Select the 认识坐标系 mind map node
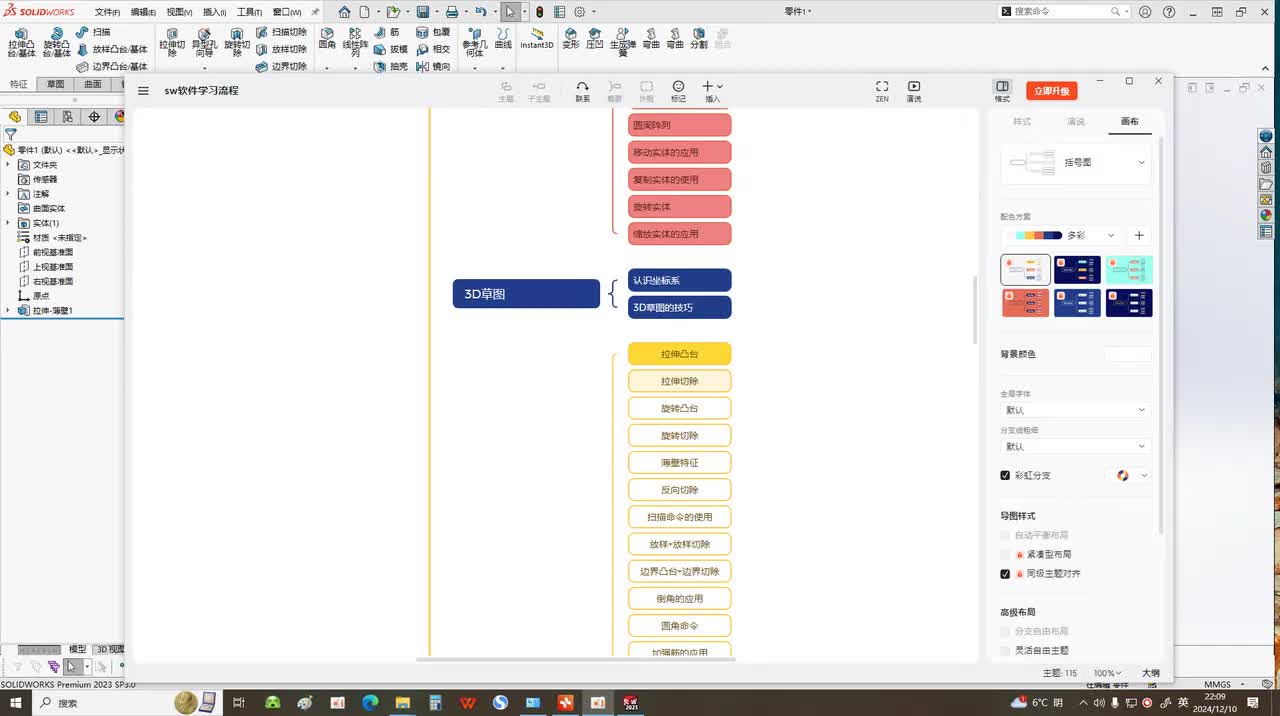1280x716 pixels. [x=680, y=280]
